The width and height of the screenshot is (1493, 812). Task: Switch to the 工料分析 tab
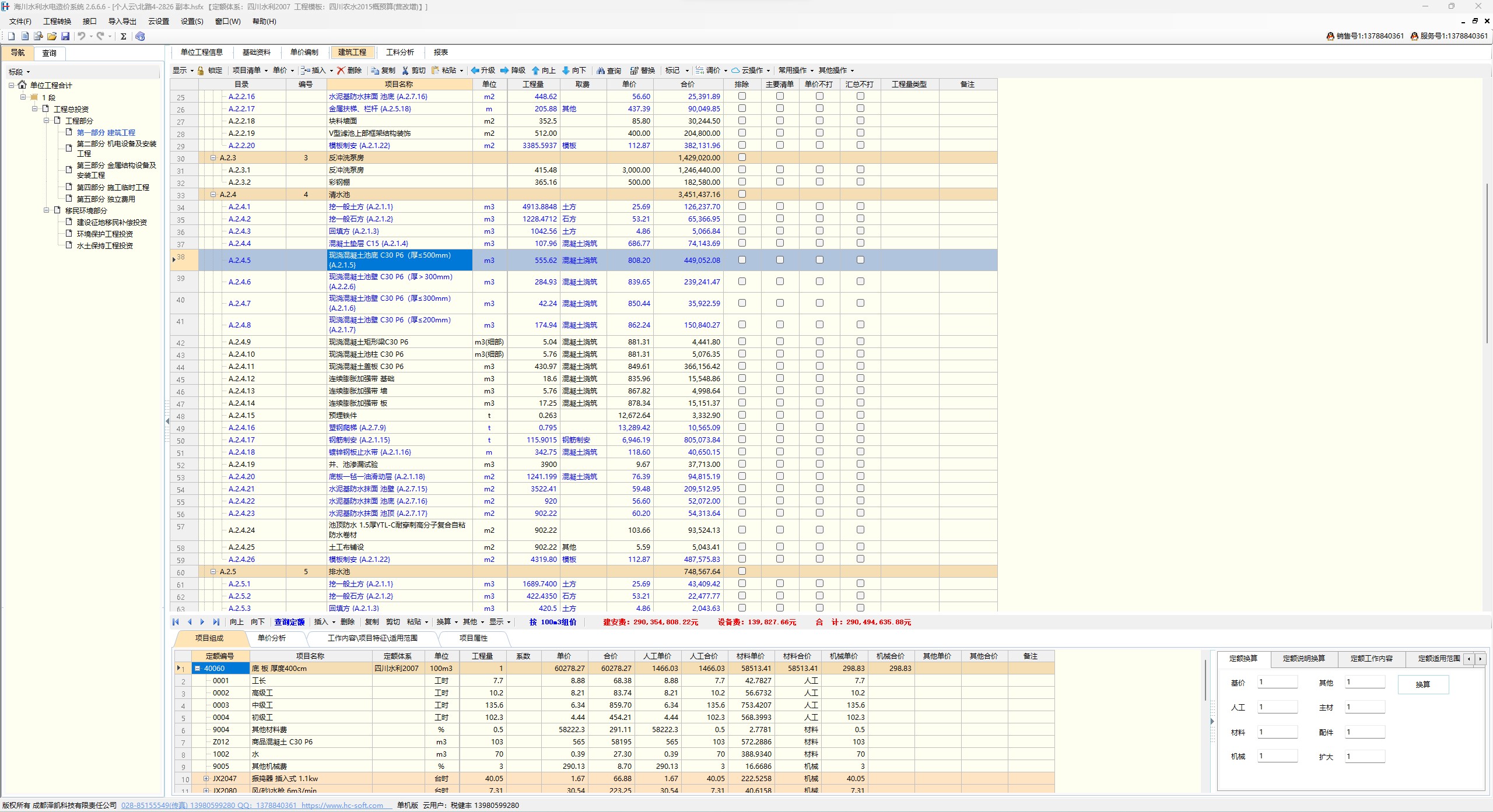pos(400,52)
